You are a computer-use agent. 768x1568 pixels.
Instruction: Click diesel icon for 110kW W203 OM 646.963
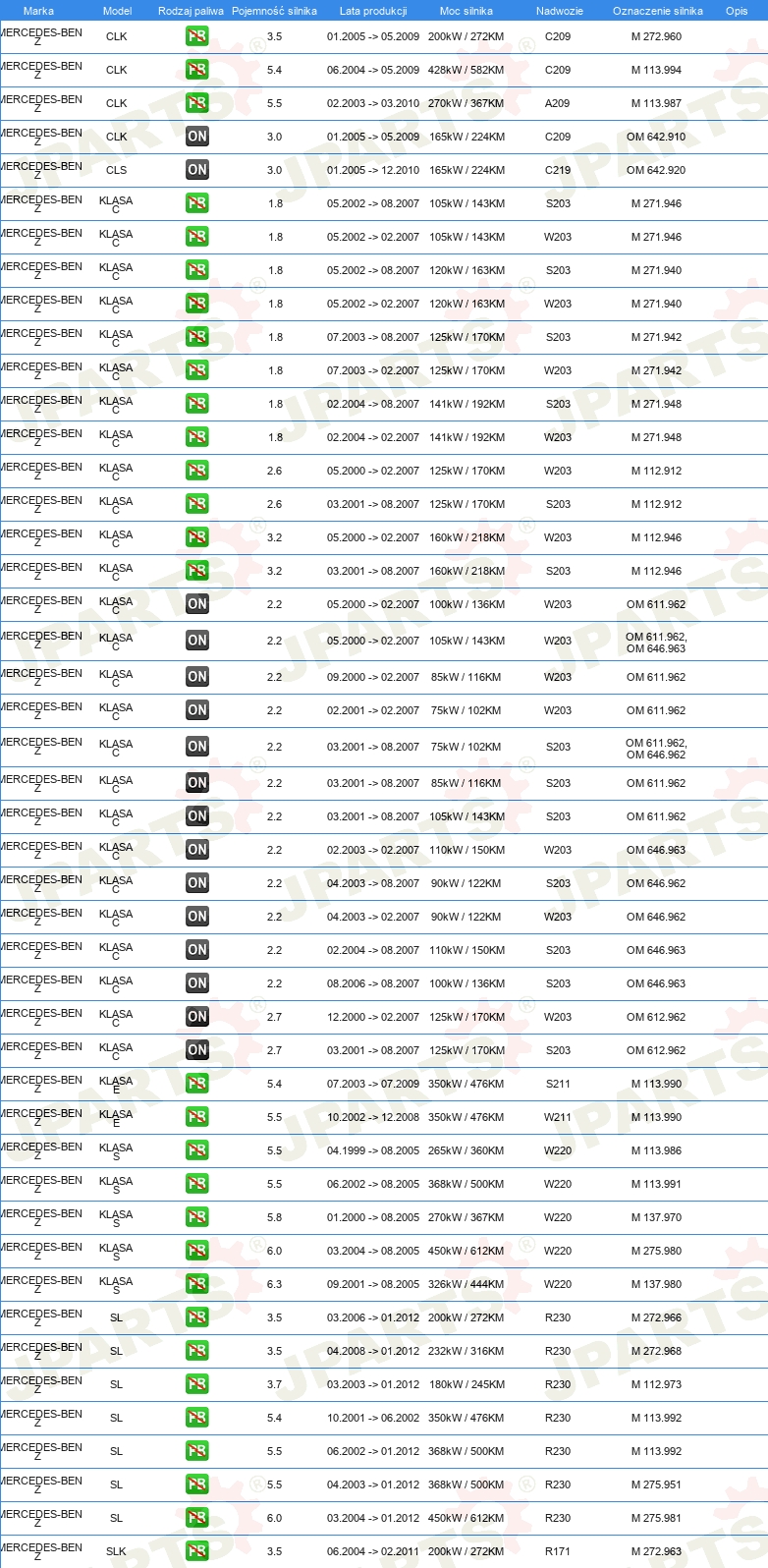(197, 850)
